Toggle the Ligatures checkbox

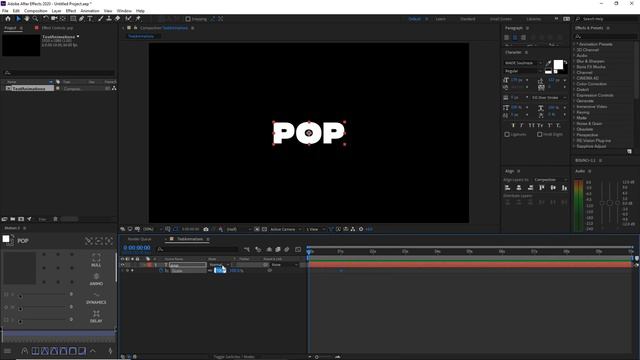pyautogui.click(x=507, y=134)
